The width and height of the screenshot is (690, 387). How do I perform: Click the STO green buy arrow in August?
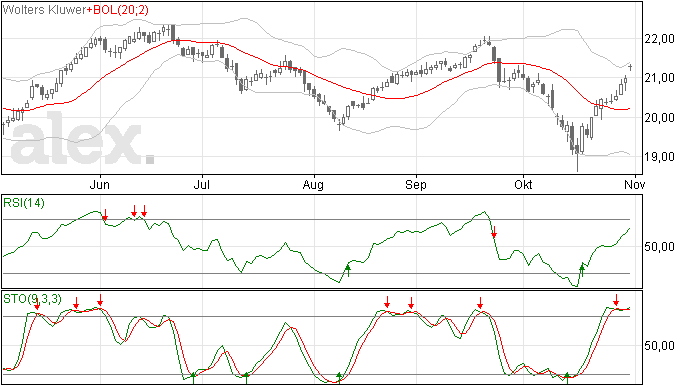click(x=339, y=378)
